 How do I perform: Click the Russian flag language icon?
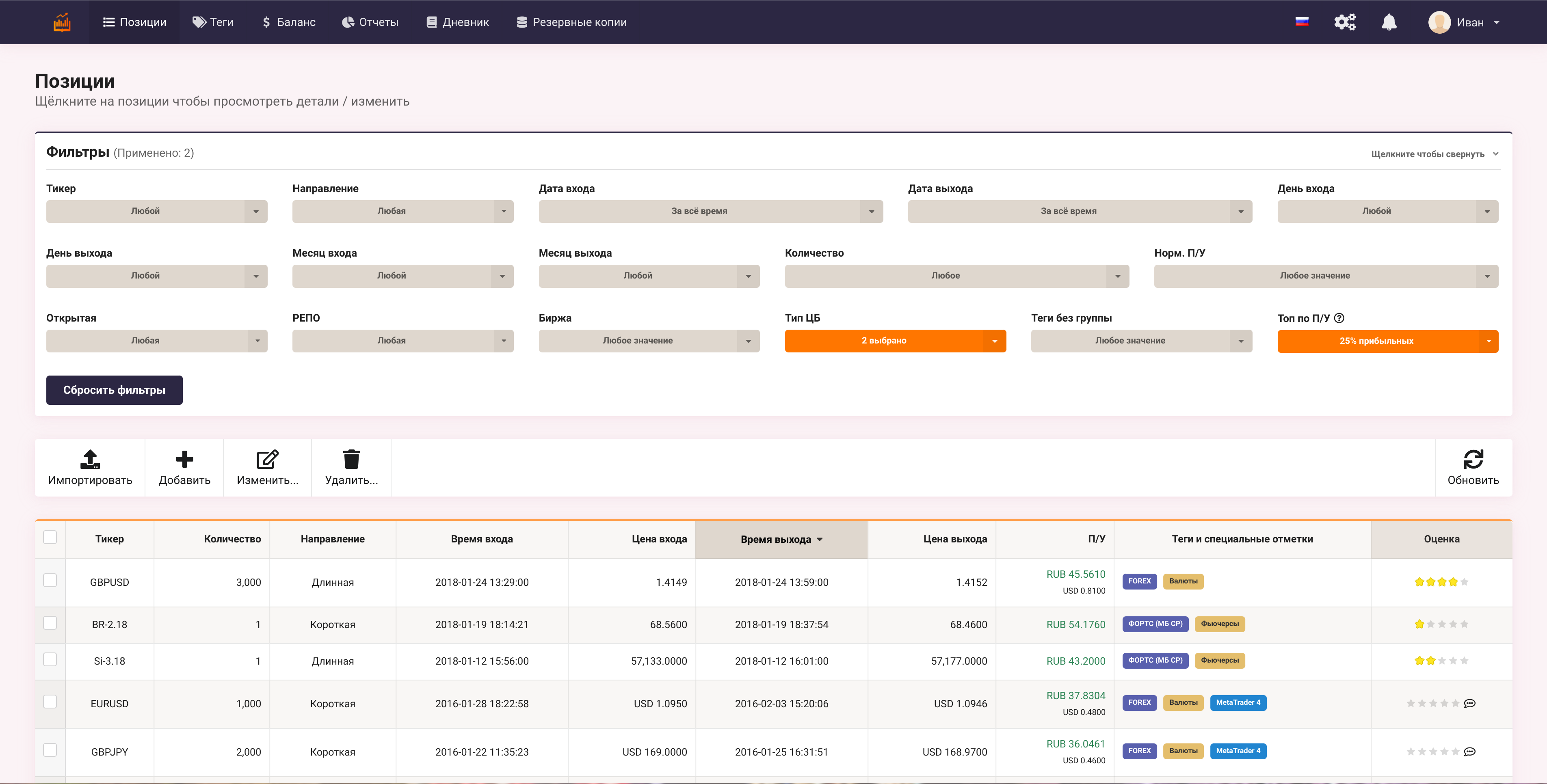click(x=1301, y=22)
